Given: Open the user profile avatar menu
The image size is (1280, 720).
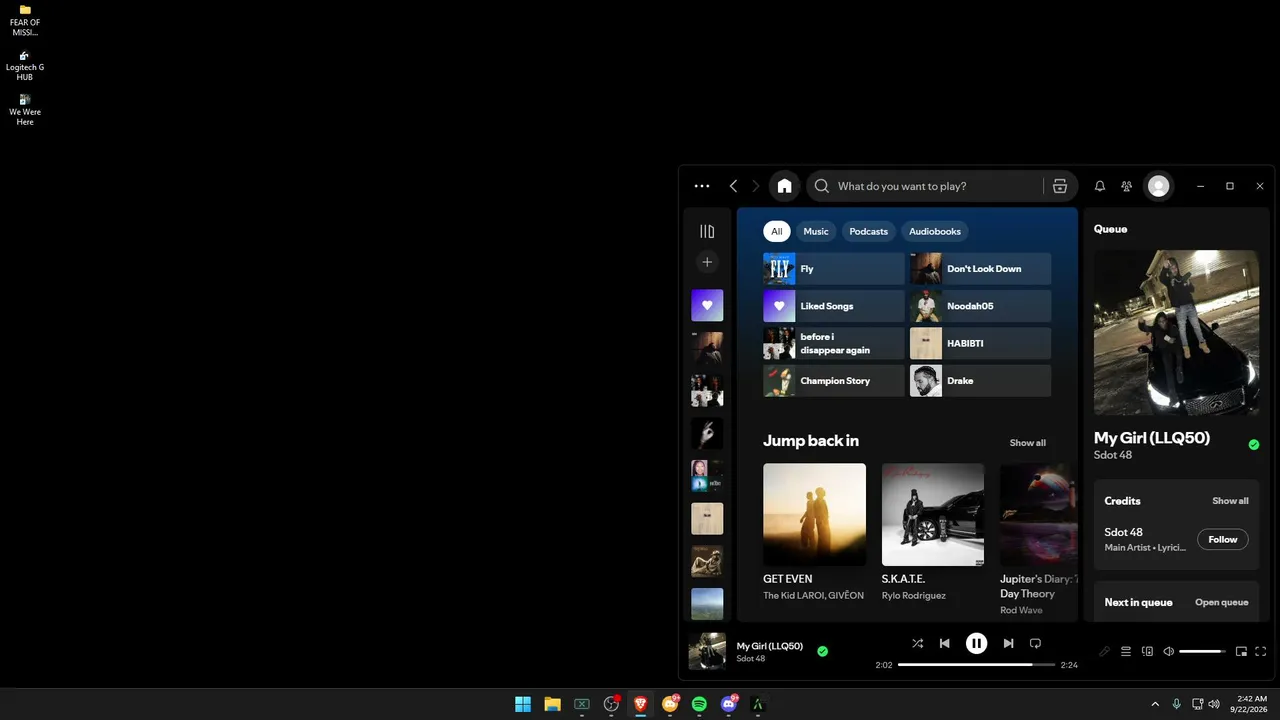Looking at the screenshot, I should click(1158, 186).
